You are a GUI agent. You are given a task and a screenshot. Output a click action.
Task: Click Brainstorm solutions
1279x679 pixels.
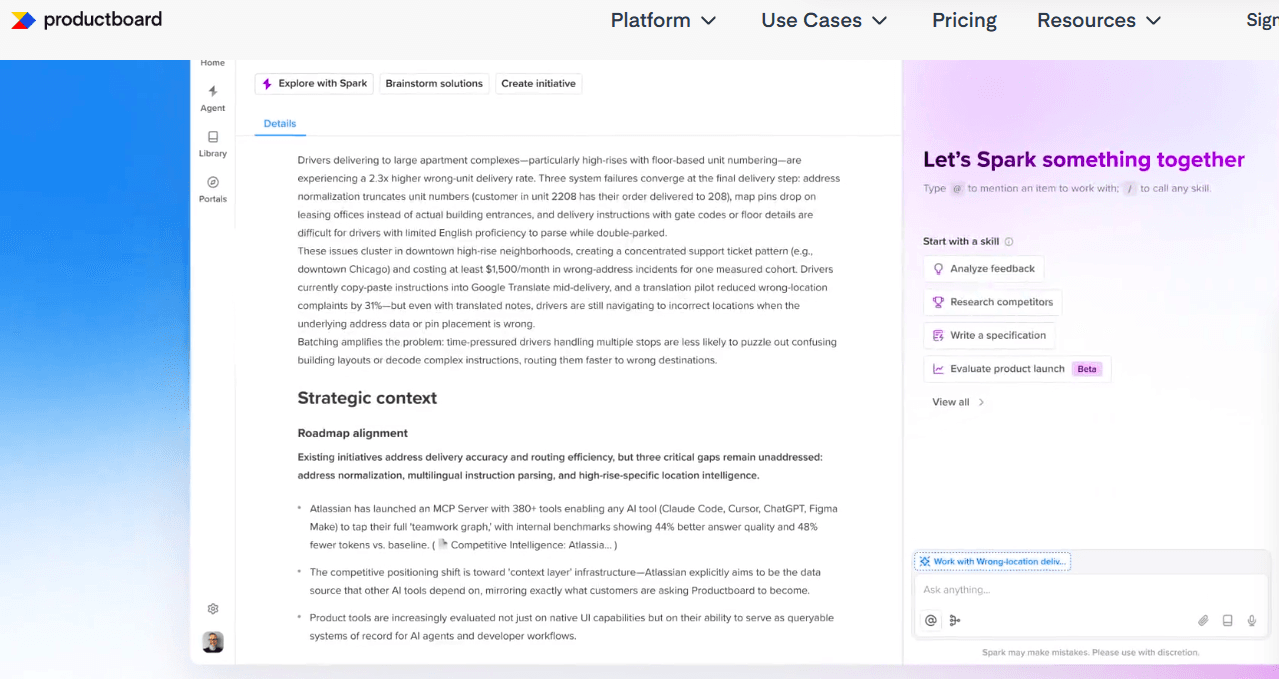click(x=434, y=84)
